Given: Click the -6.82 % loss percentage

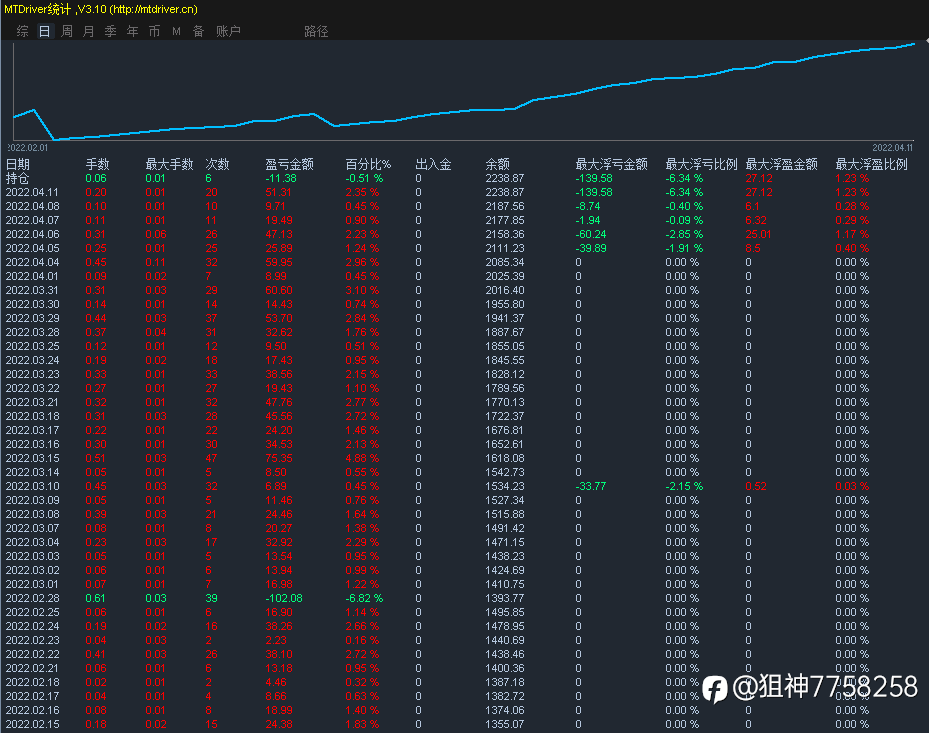Looking at the screenshot, I should pyautogui.click(x=364, y=598).
